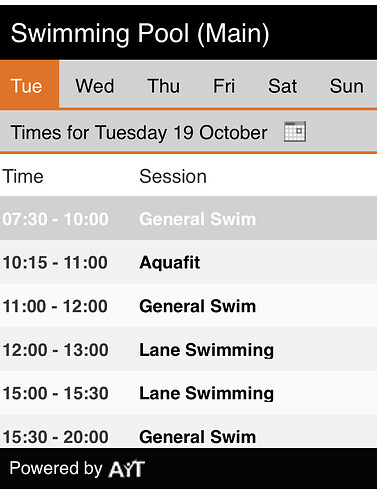Select the 07:30 - 10:00 General Swim row
Screen dimensions: 377x500
188,219
